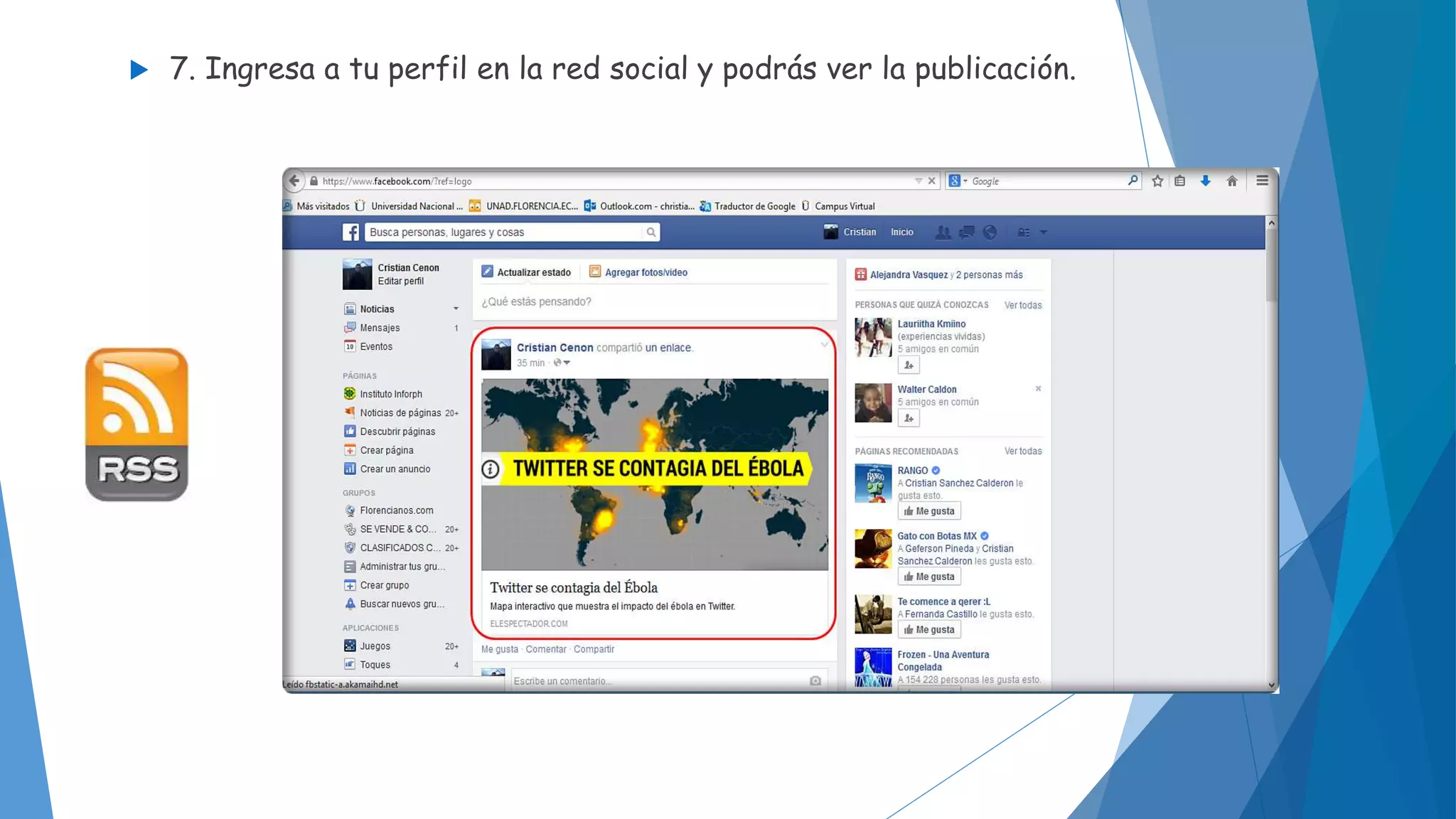Click the privacy shortcuts icon

point(1024,232)
